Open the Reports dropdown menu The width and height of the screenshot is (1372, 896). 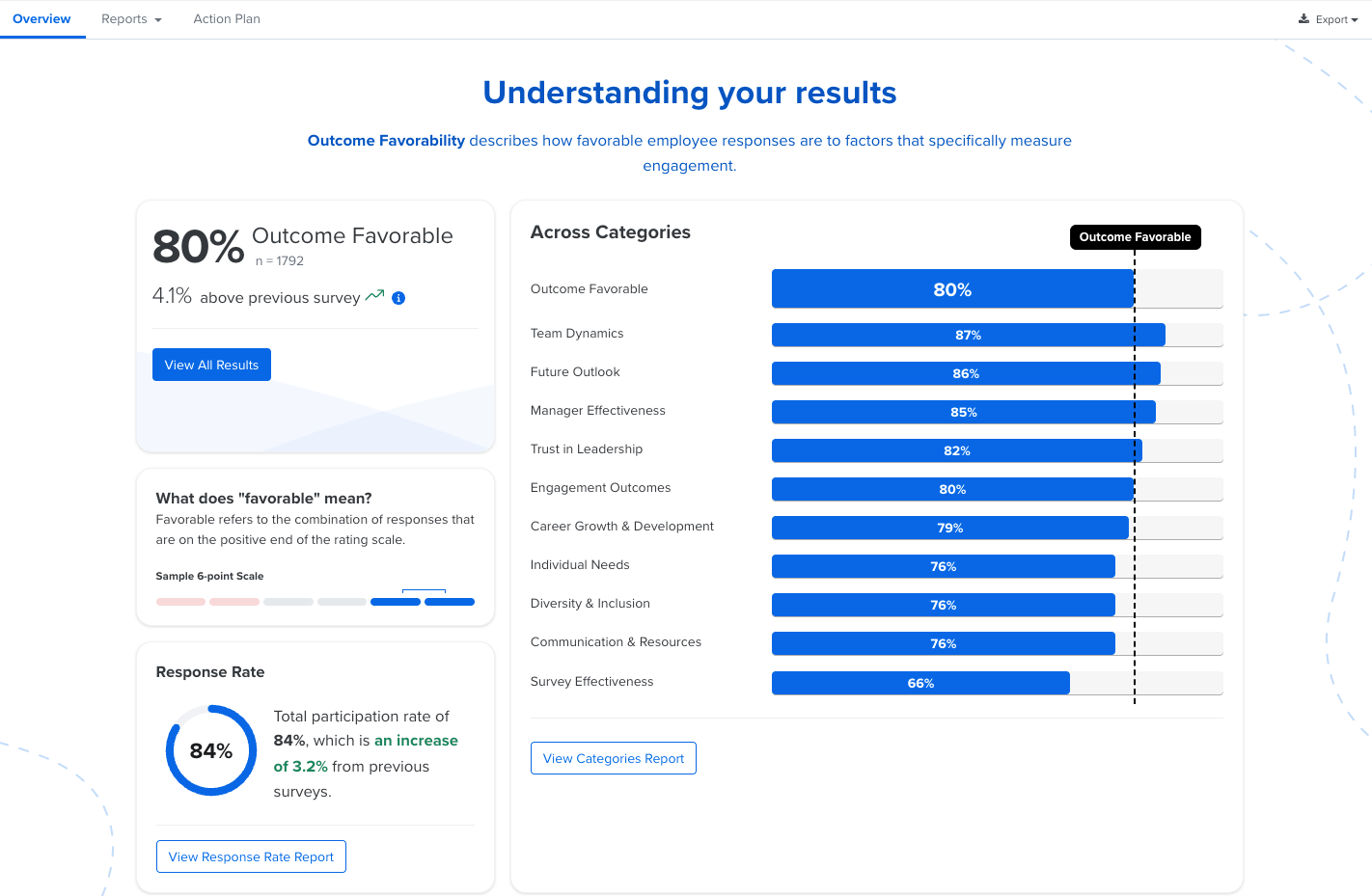point(131,19)
